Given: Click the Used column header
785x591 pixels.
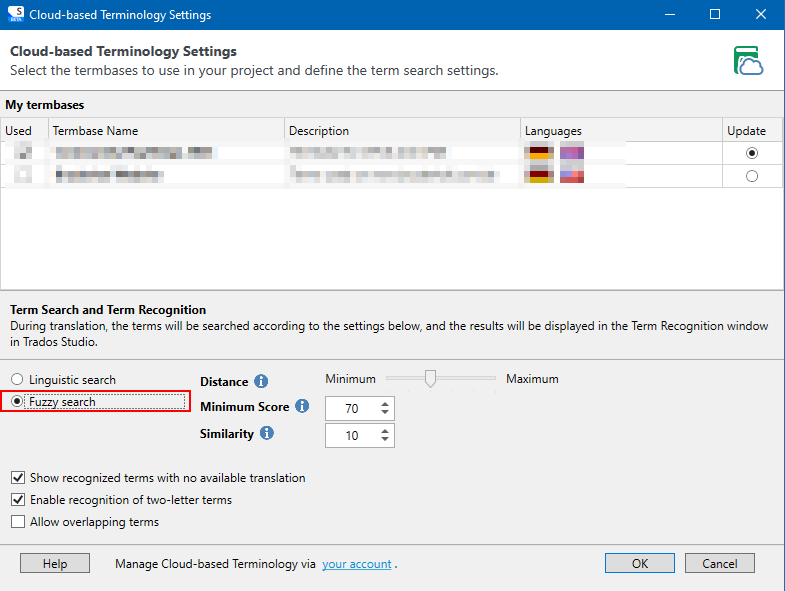Looking at the screenshot, I should (x=25, y=130).
